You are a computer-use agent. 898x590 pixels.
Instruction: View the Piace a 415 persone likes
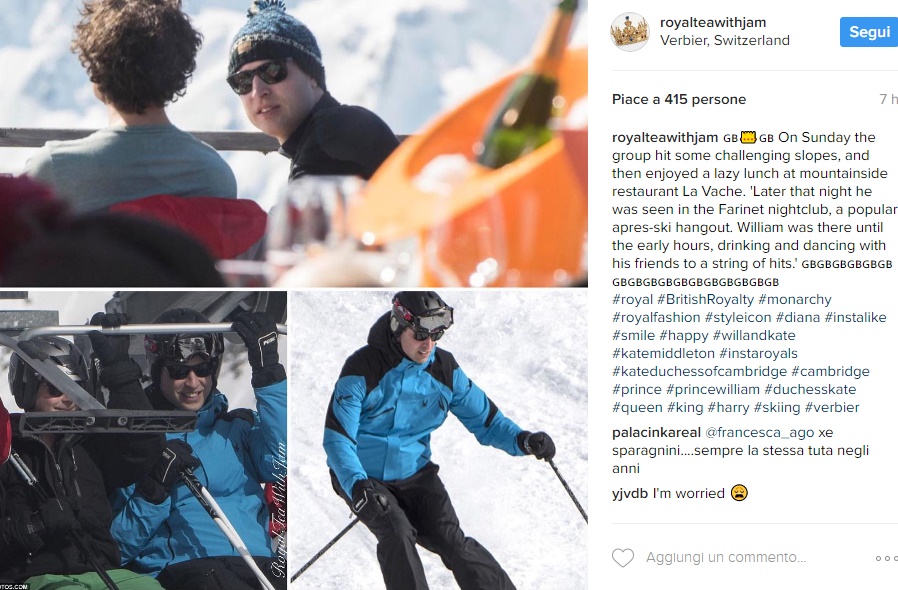pyautogui.click(x=679, y=99)
